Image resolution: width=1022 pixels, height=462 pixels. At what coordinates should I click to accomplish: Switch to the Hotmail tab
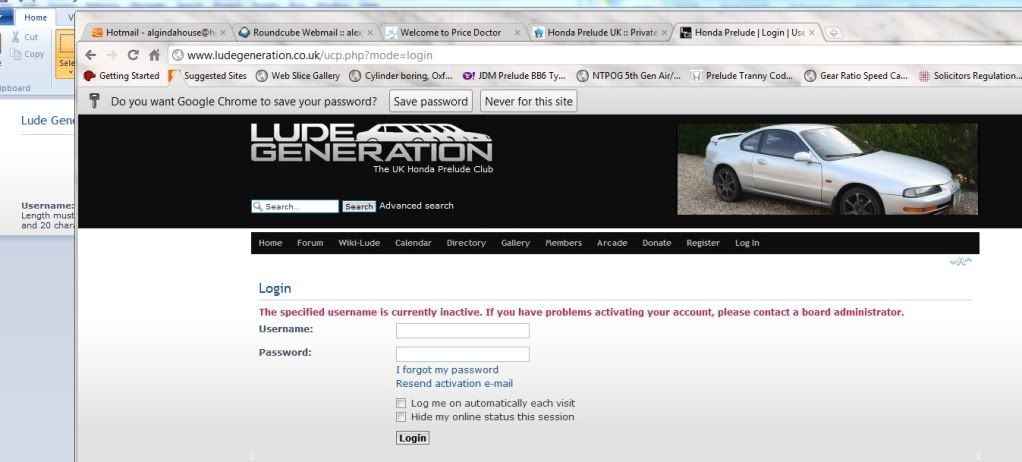pos(160,32)
